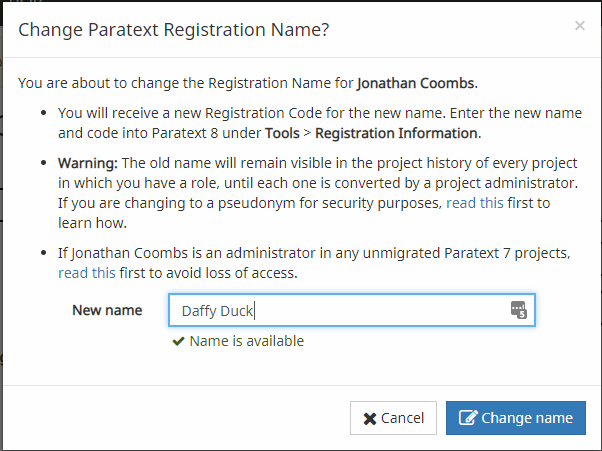Focus the New name input field
This screenshot has width=602, height=451.
pyautogui.click(x=352, y=310)
